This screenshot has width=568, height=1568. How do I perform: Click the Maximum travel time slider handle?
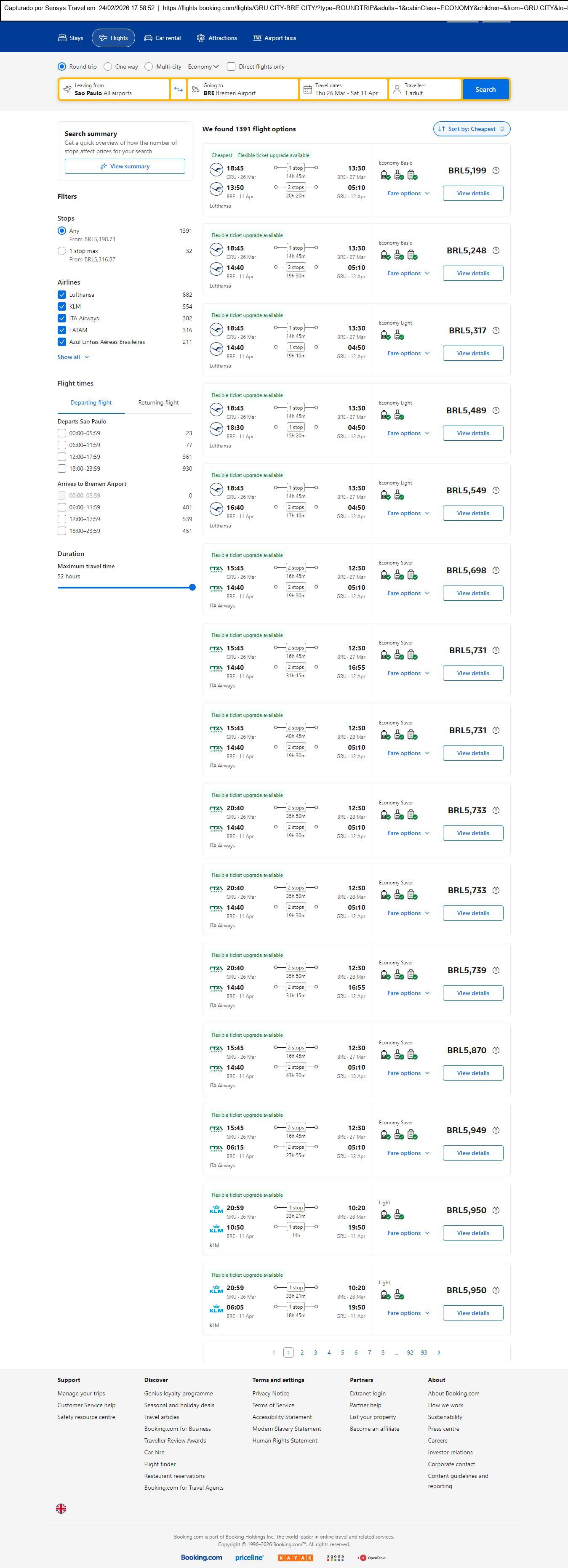coord(192,587)
